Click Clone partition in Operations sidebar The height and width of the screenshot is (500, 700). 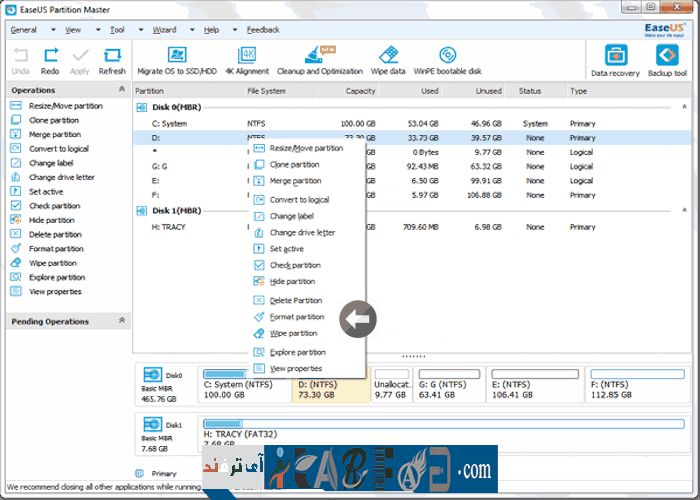[53, 120]
